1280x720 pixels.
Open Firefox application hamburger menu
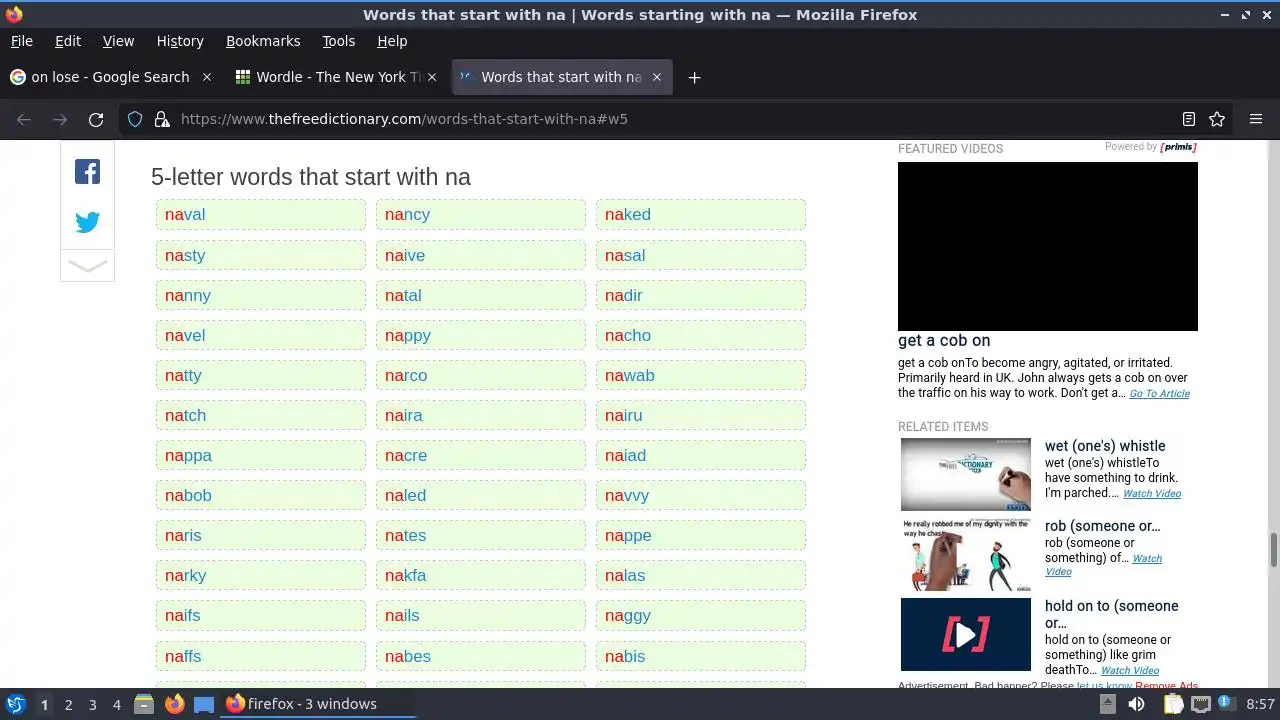coord(1256,119)
